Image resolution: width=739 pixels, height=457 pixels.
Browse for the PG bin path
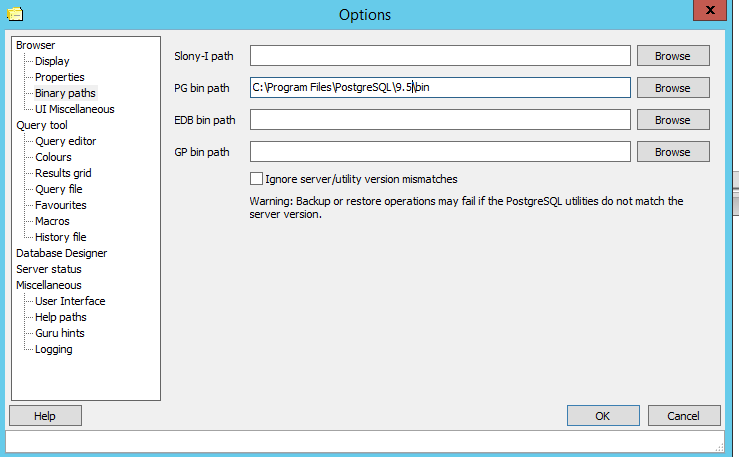point(673,88)
